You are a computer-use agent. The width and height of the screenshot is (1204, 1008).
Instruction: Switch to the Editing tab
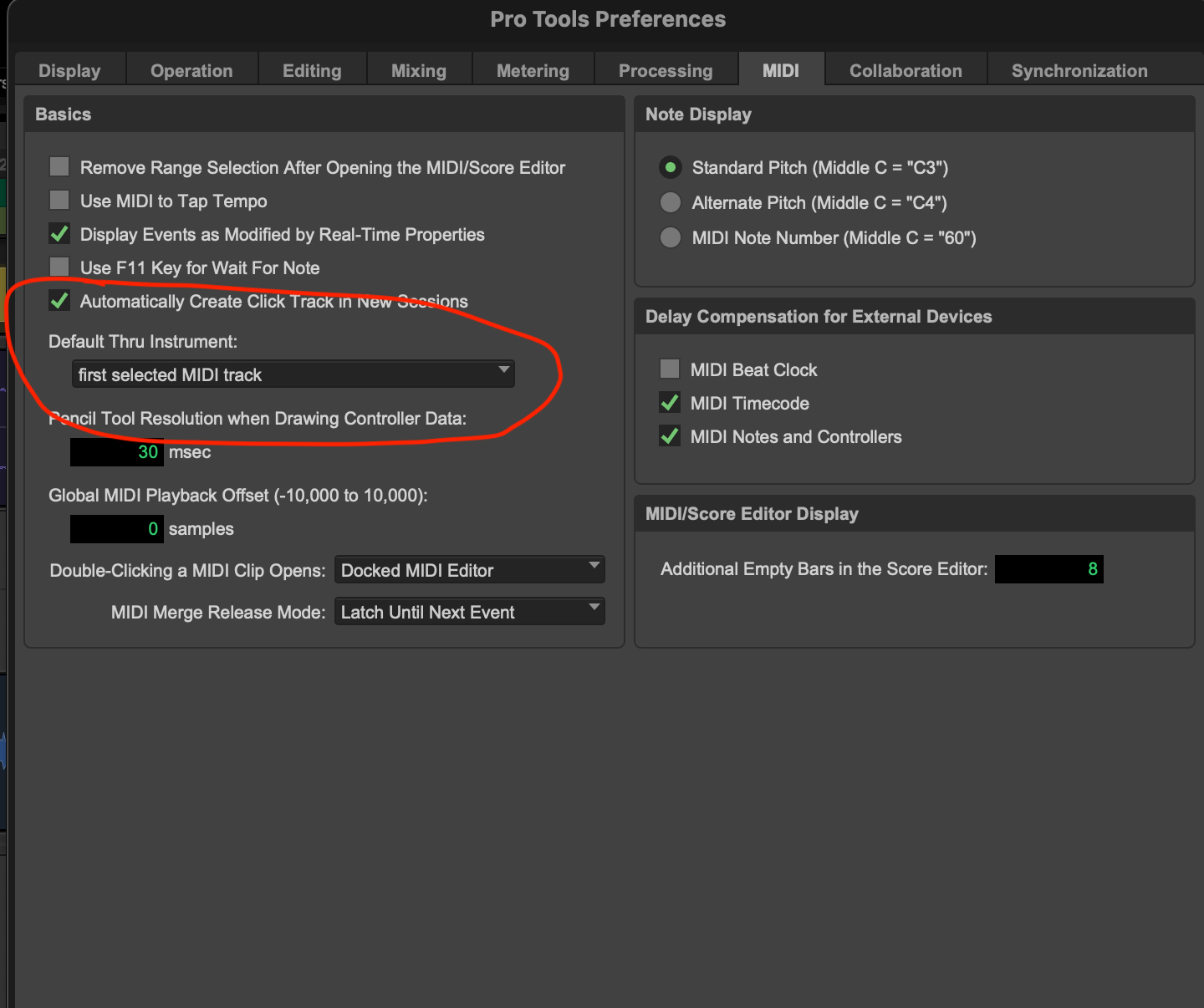point(312,70)
